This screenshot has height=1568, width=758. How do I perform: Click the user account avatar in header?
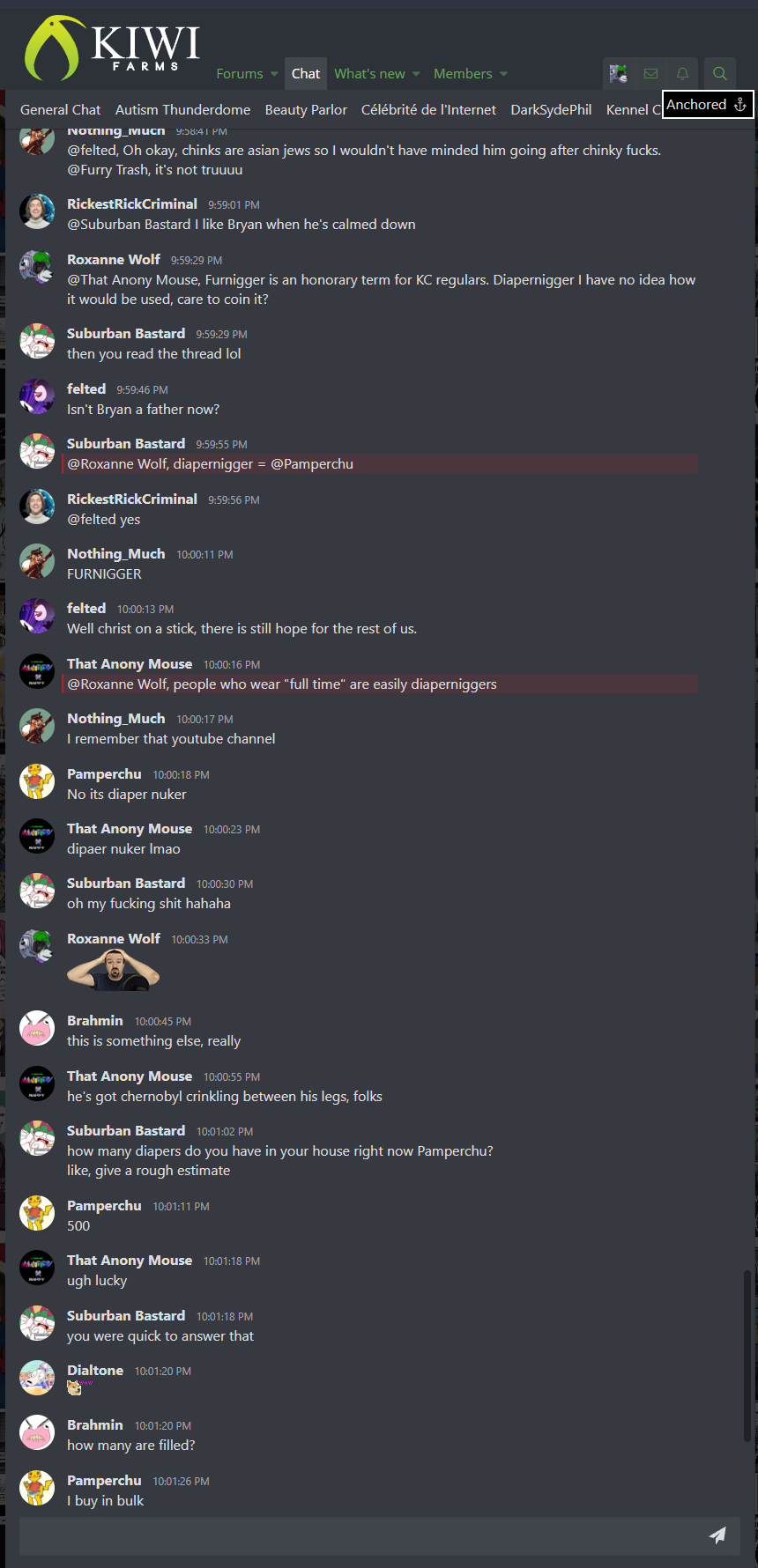(619, 74)
